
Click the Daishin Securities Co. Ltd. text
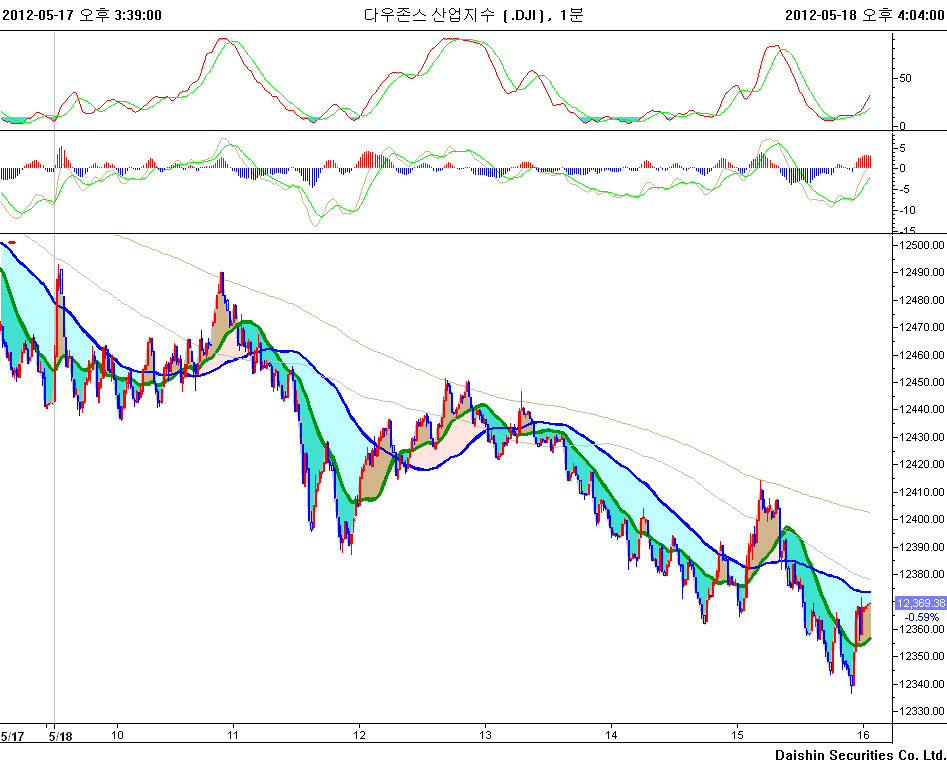[860, 755]
